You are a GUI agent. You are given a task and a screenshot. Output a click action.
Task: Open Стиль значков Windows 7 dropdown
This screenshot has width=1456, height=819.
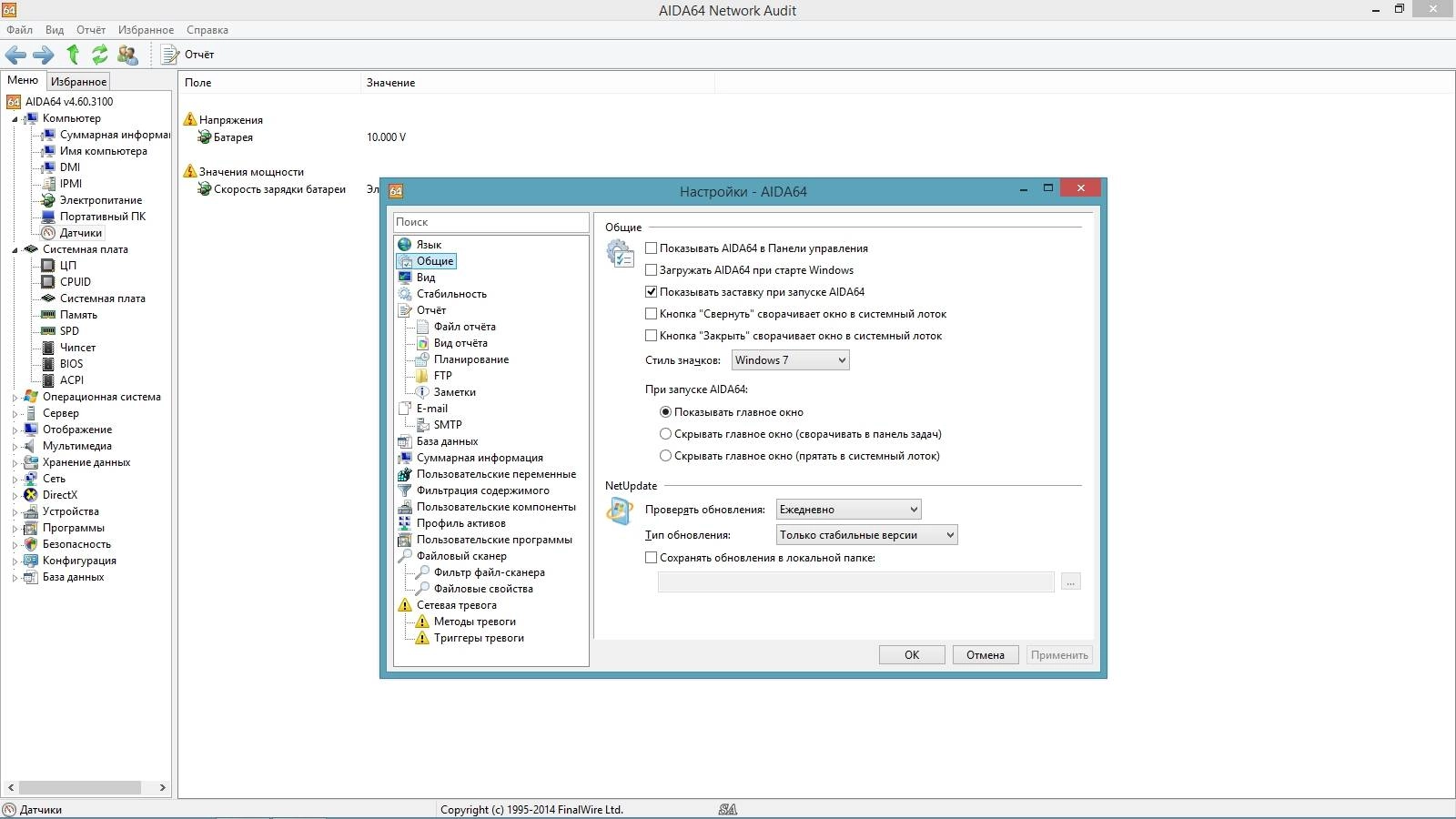pos(790,360)
